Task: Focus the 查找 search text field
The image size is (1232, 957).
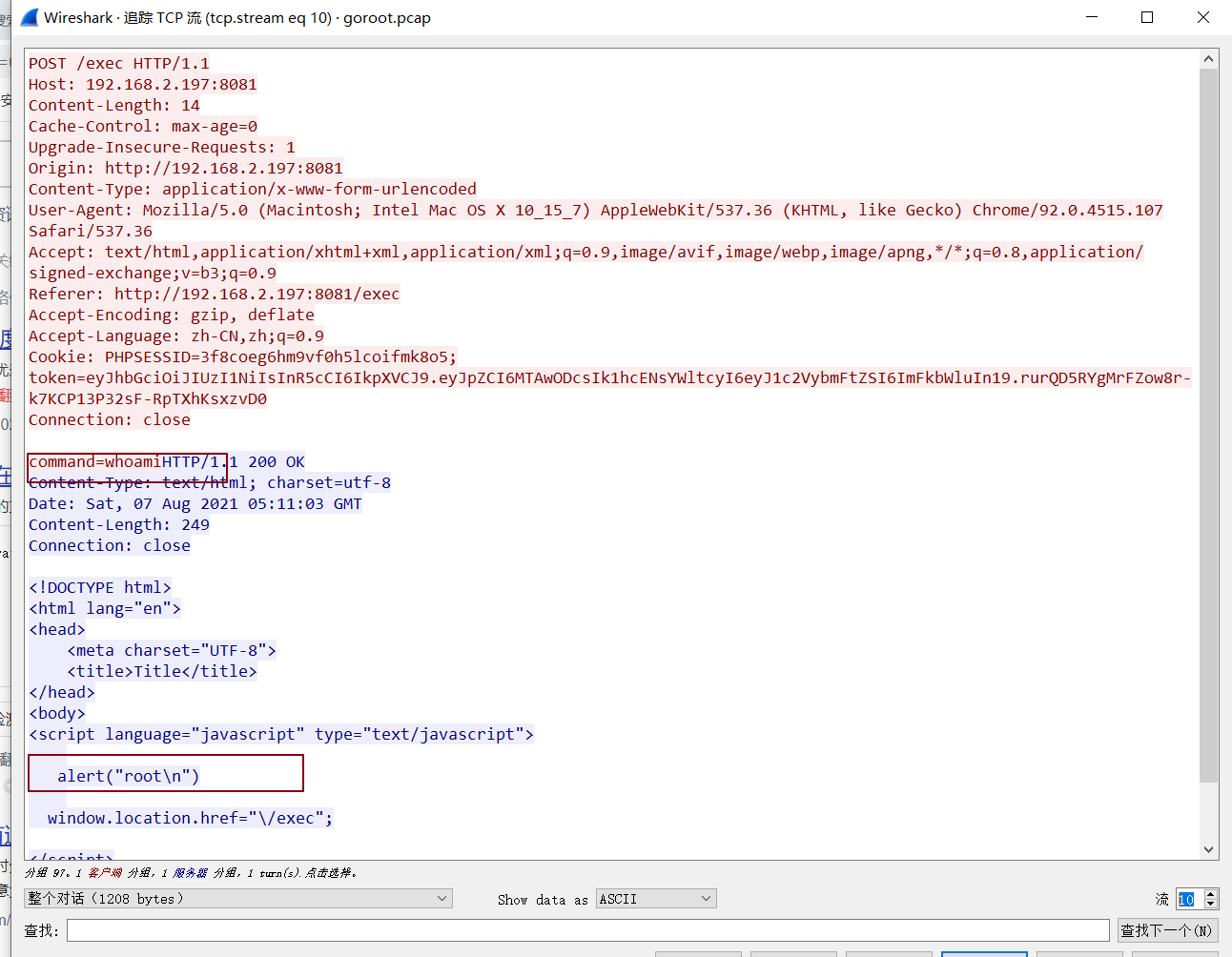Action: (x=588, y=930)
